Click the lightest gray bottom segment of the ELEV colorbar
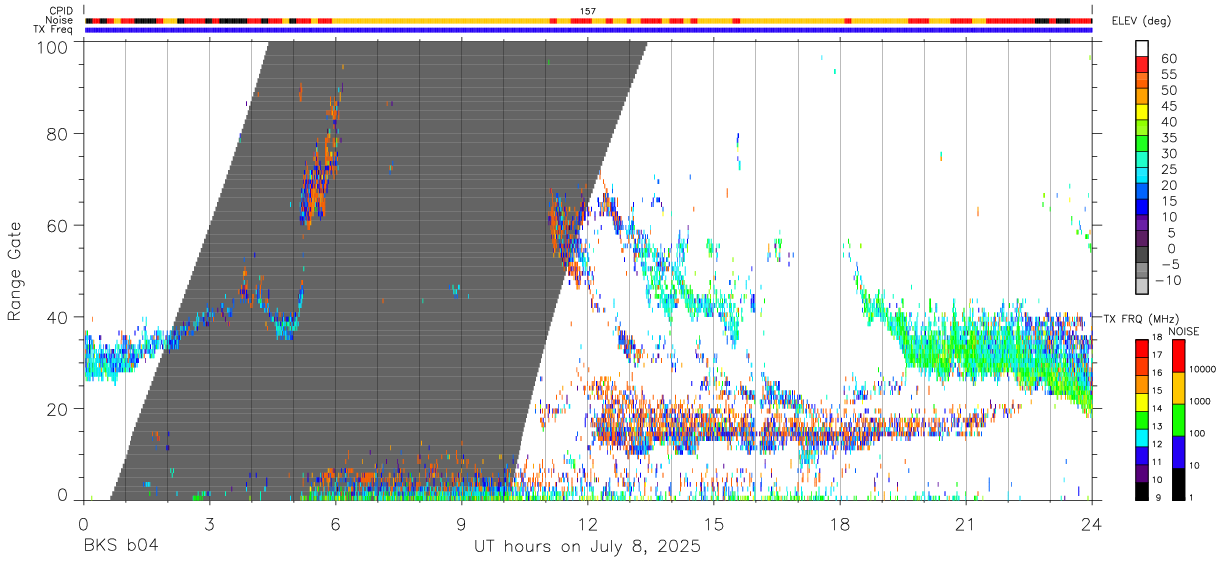 pos(1142,287)
